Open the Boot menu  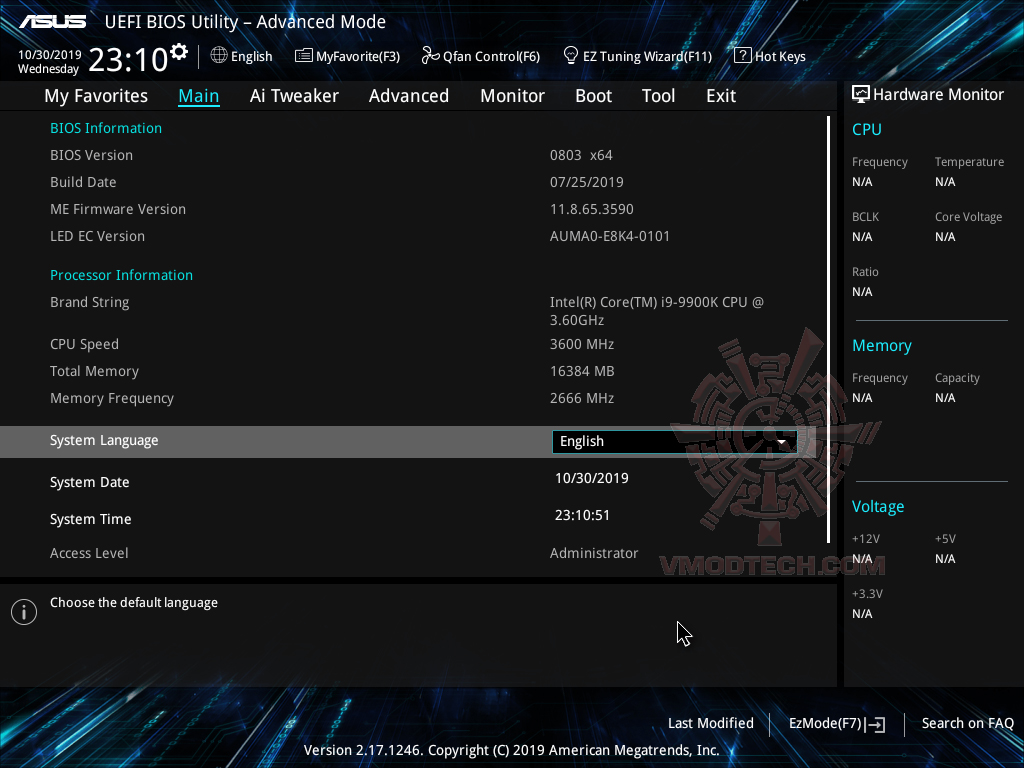(x=593, y=95)
